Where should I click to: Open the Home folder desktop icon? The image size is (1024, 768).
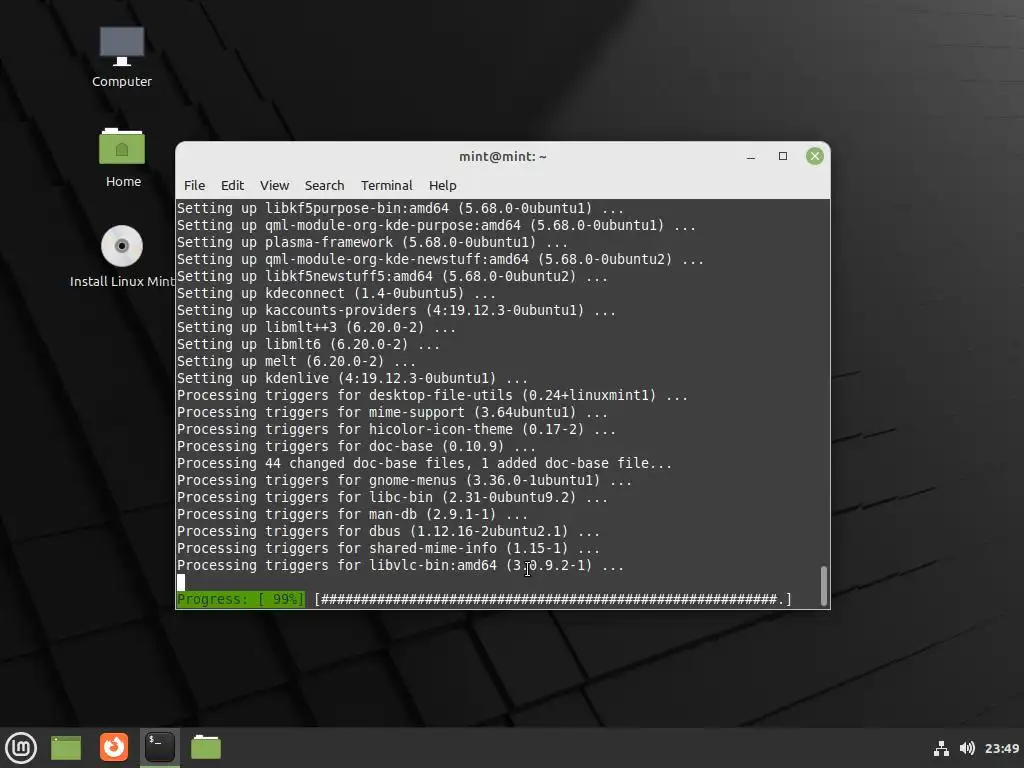pyautogui.click(x=122, y=158)
